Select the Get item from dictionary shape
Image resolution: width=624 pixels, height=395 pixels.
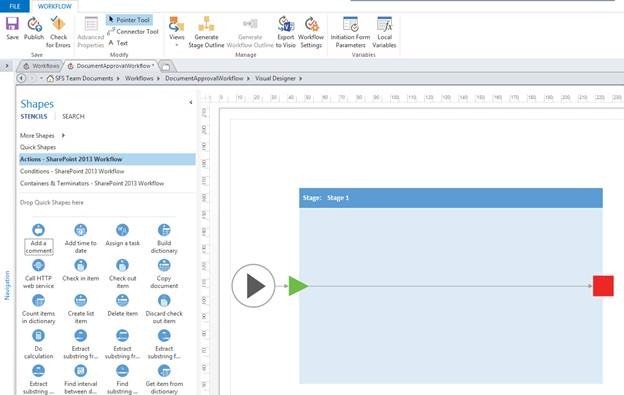click(x=164, y=379)
